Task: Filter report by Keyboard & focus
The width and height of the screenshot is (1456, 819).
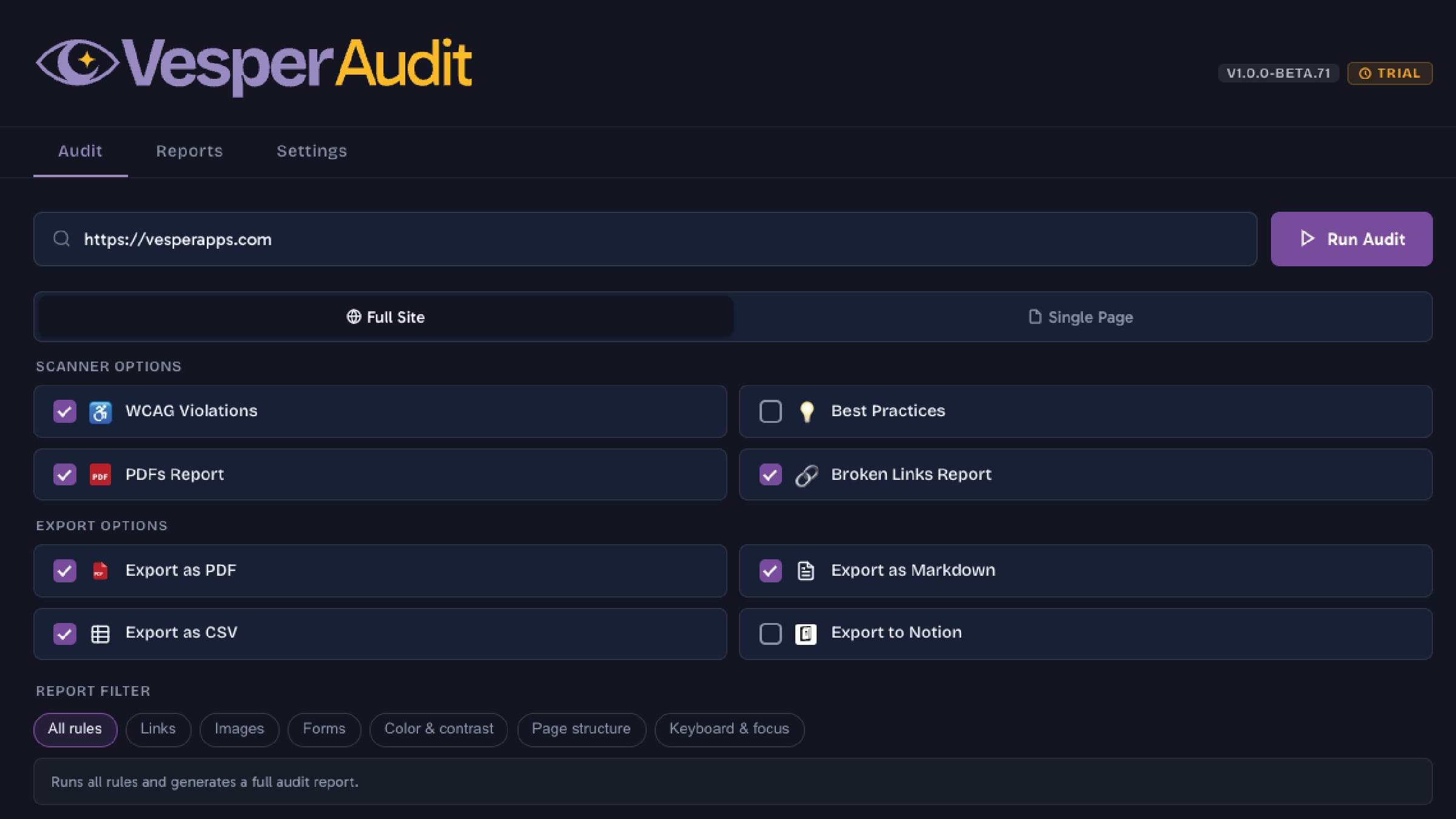Action: 729,729
